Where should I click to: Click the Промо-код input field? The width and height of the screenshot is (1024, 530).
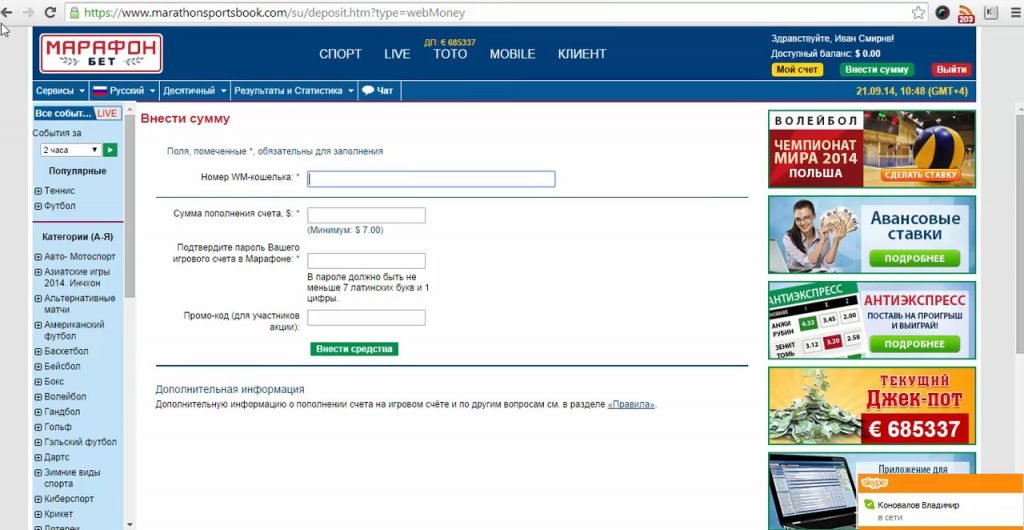coord(366,318)
